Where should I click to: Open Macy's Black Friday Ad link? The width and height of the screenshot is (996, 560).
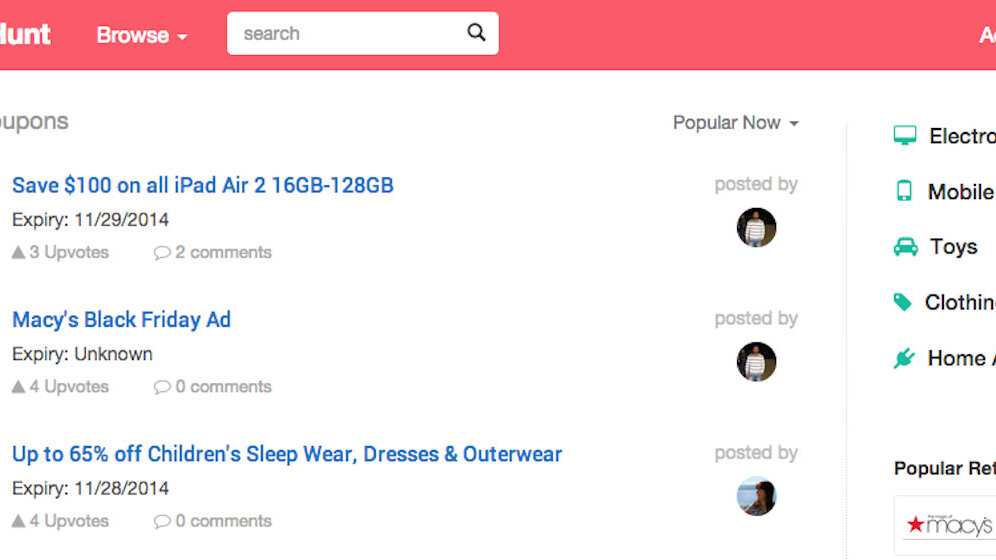click(121, 320)
